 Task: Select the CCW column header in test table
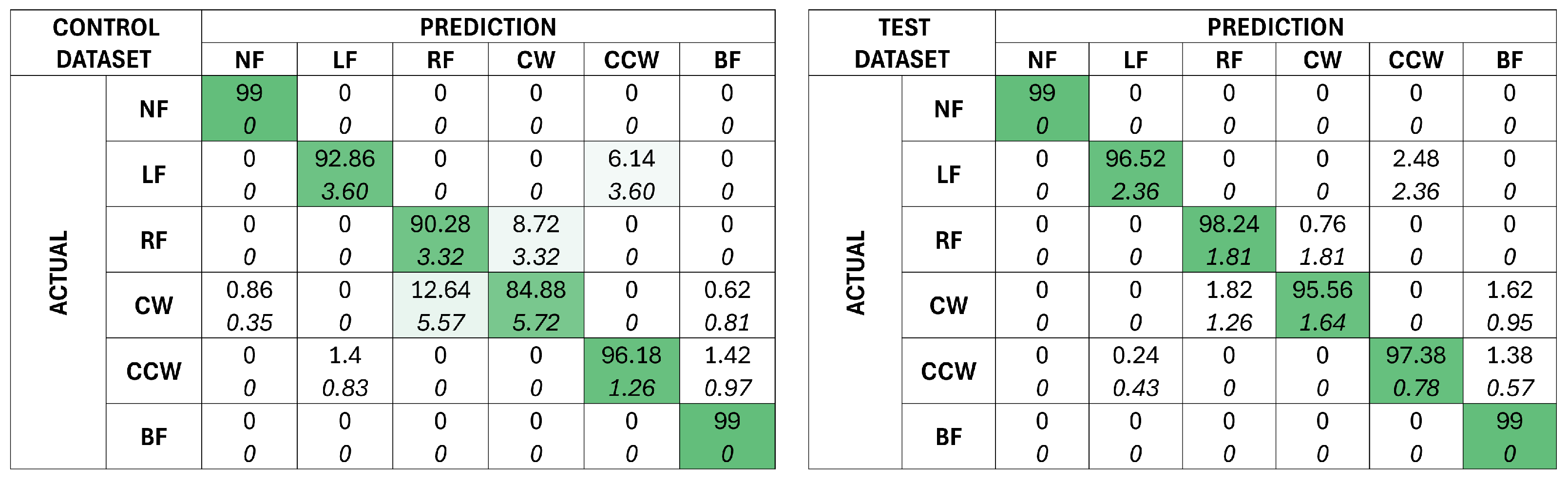coord(1416,59)
